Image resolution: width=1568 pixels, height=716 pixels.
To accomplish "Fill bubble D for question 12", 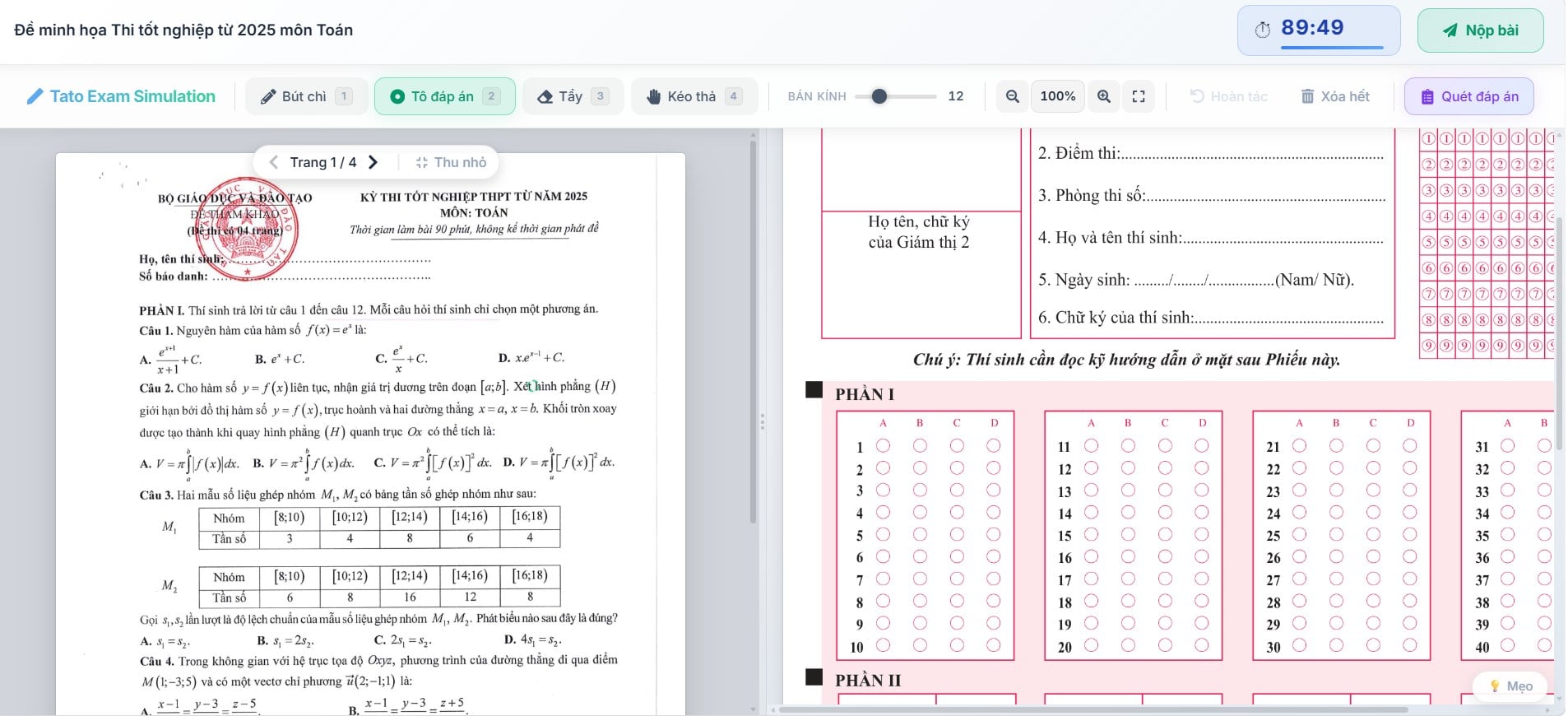I will (x=1202, y=467).
